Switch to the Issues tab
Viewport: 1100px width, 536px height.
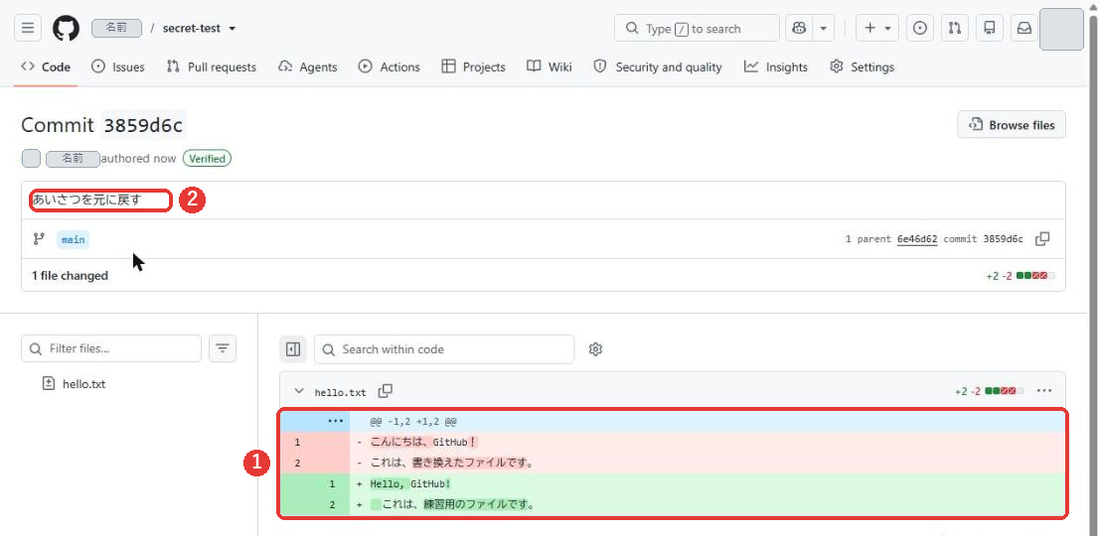click(x=119, y=67)
